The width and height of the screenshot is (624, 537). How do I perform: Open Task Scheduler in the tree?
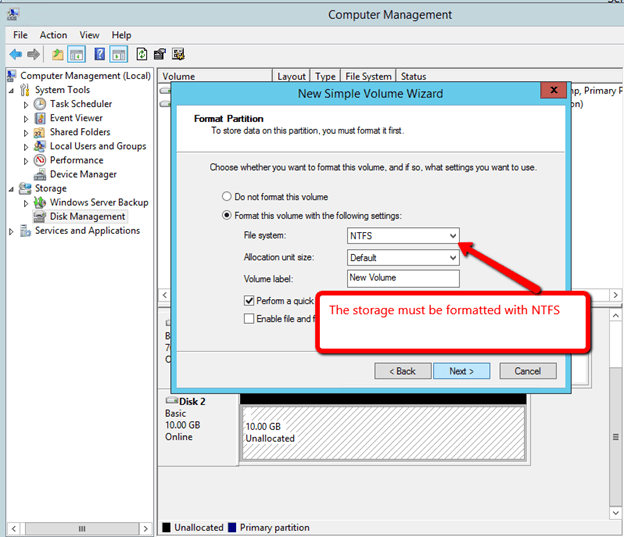(x=80, y=104)
